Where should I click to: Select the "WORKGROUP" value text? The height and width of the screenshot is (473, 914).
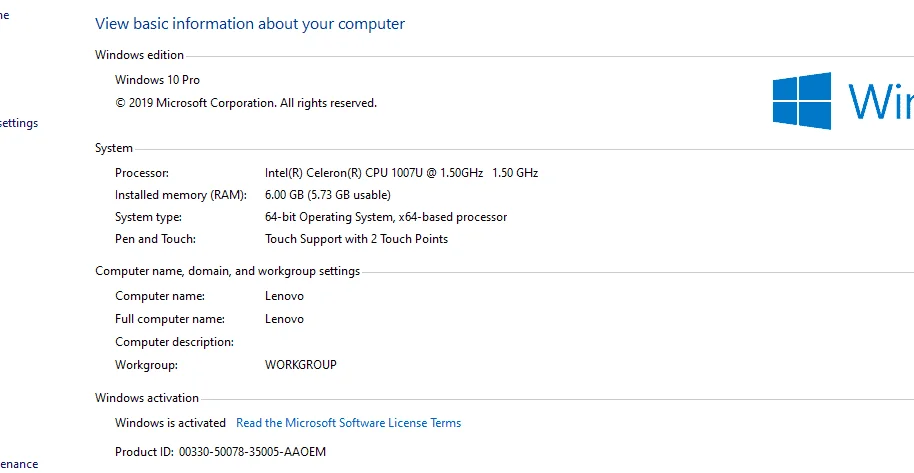coord(301,365)
